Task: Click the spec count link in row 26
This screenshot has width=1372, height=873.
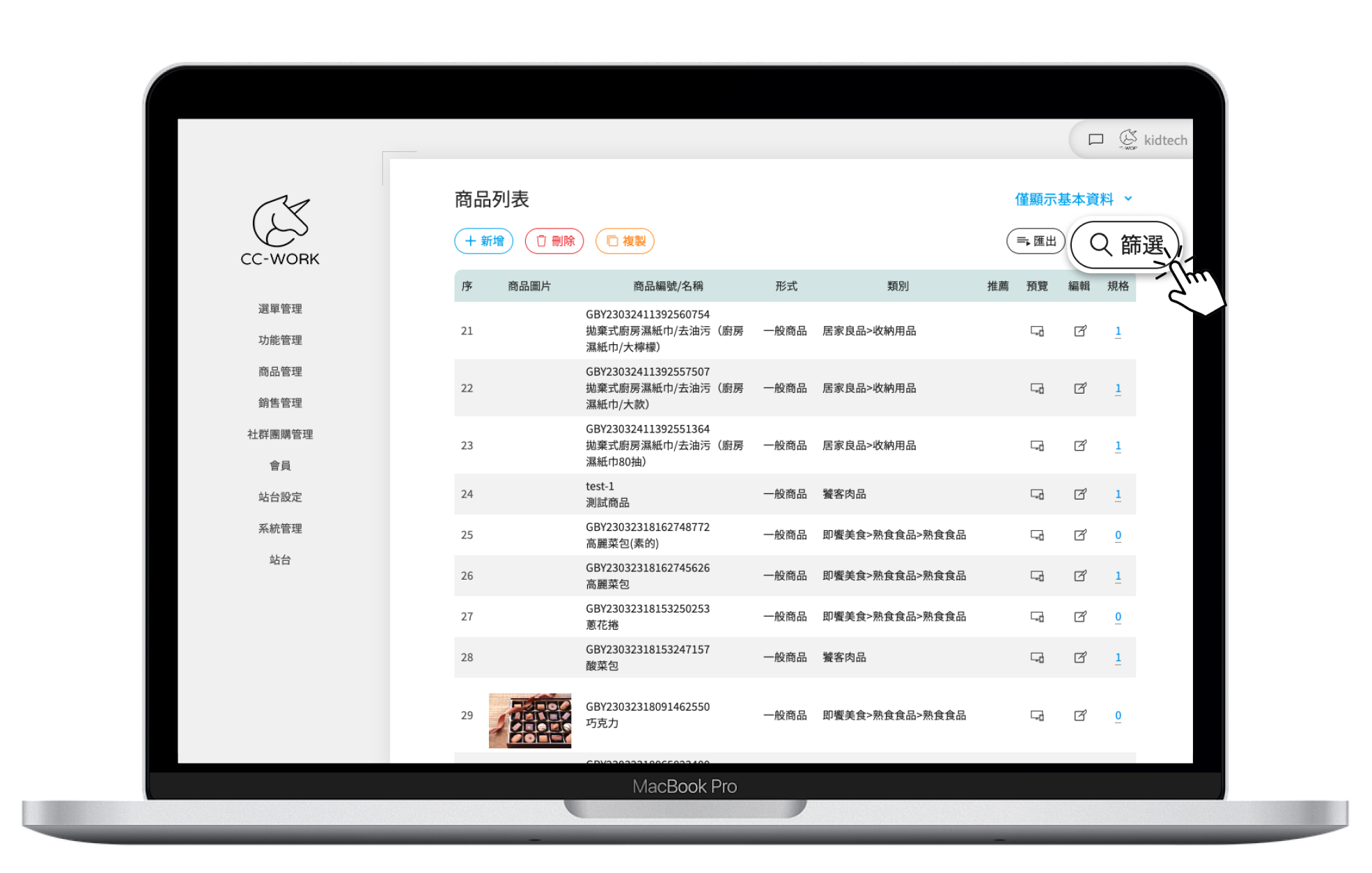Action: point(1118,575)
